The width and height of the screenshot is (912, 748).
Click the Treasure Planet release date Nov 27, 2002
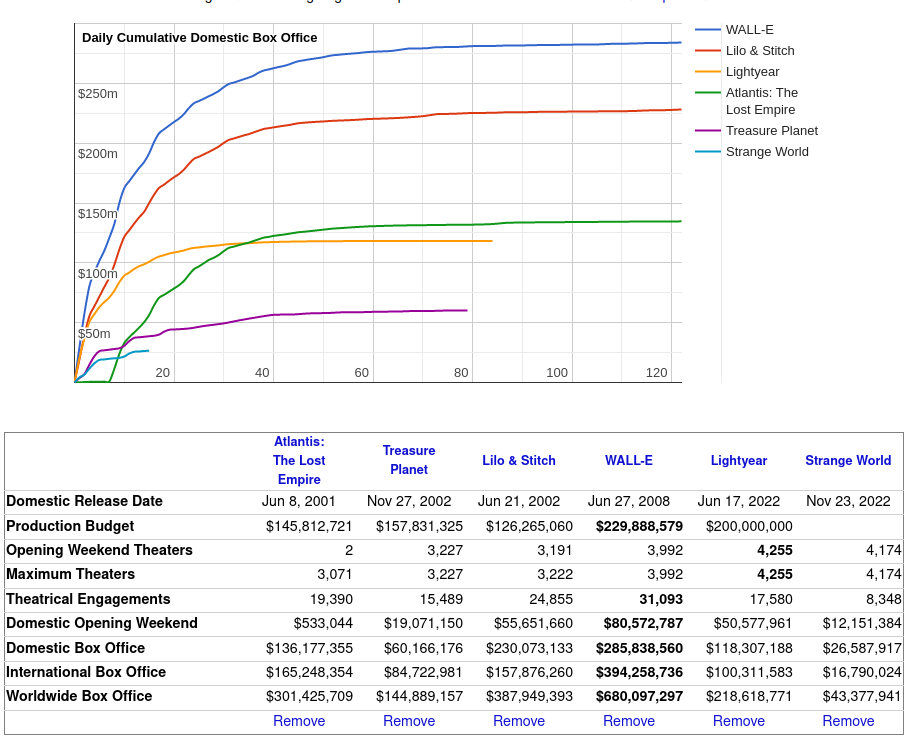(x=409, y=501)
